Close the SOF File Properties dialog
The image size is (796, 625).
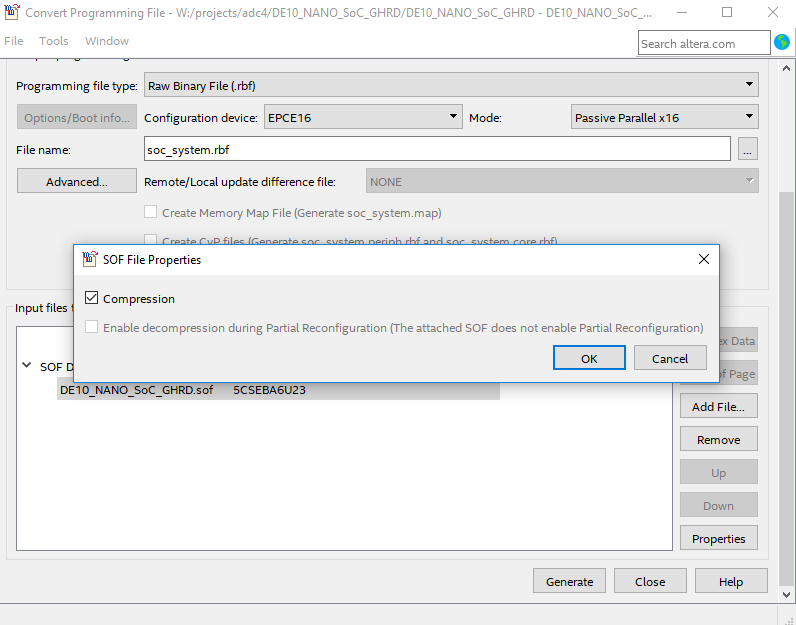[x=704, y=259]
